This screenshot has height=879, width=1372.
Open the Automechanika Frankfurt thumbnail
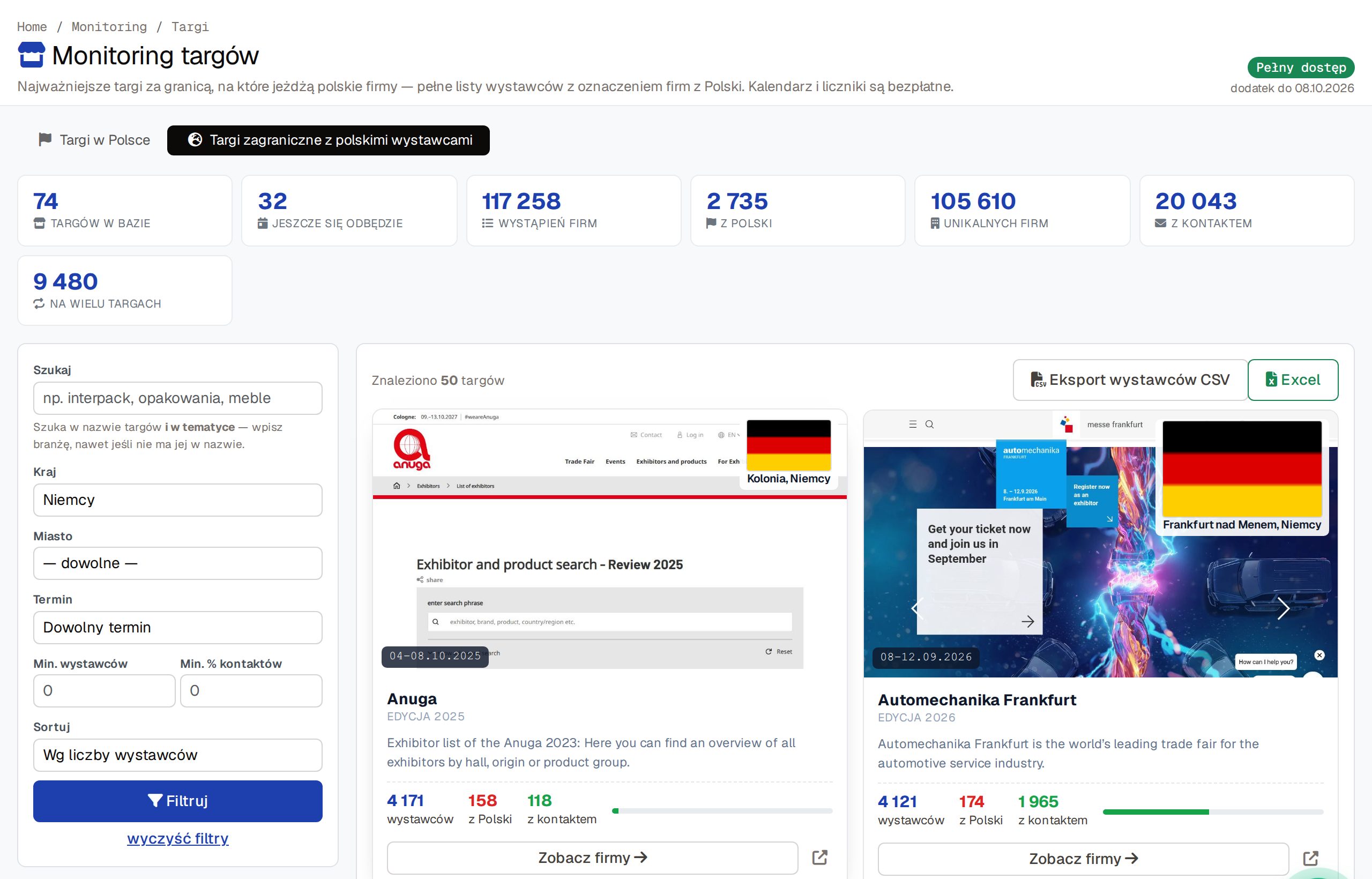(x=1100, y=543)
